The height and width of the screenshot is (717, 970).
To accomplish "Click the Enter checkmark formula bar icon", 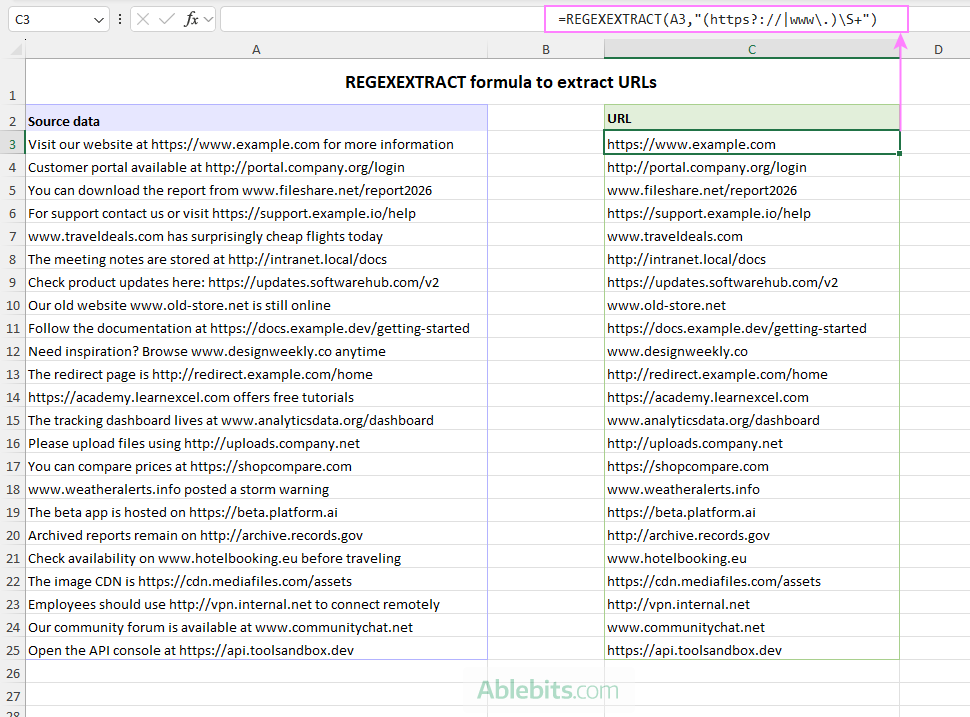I will [x=166, y=20].
